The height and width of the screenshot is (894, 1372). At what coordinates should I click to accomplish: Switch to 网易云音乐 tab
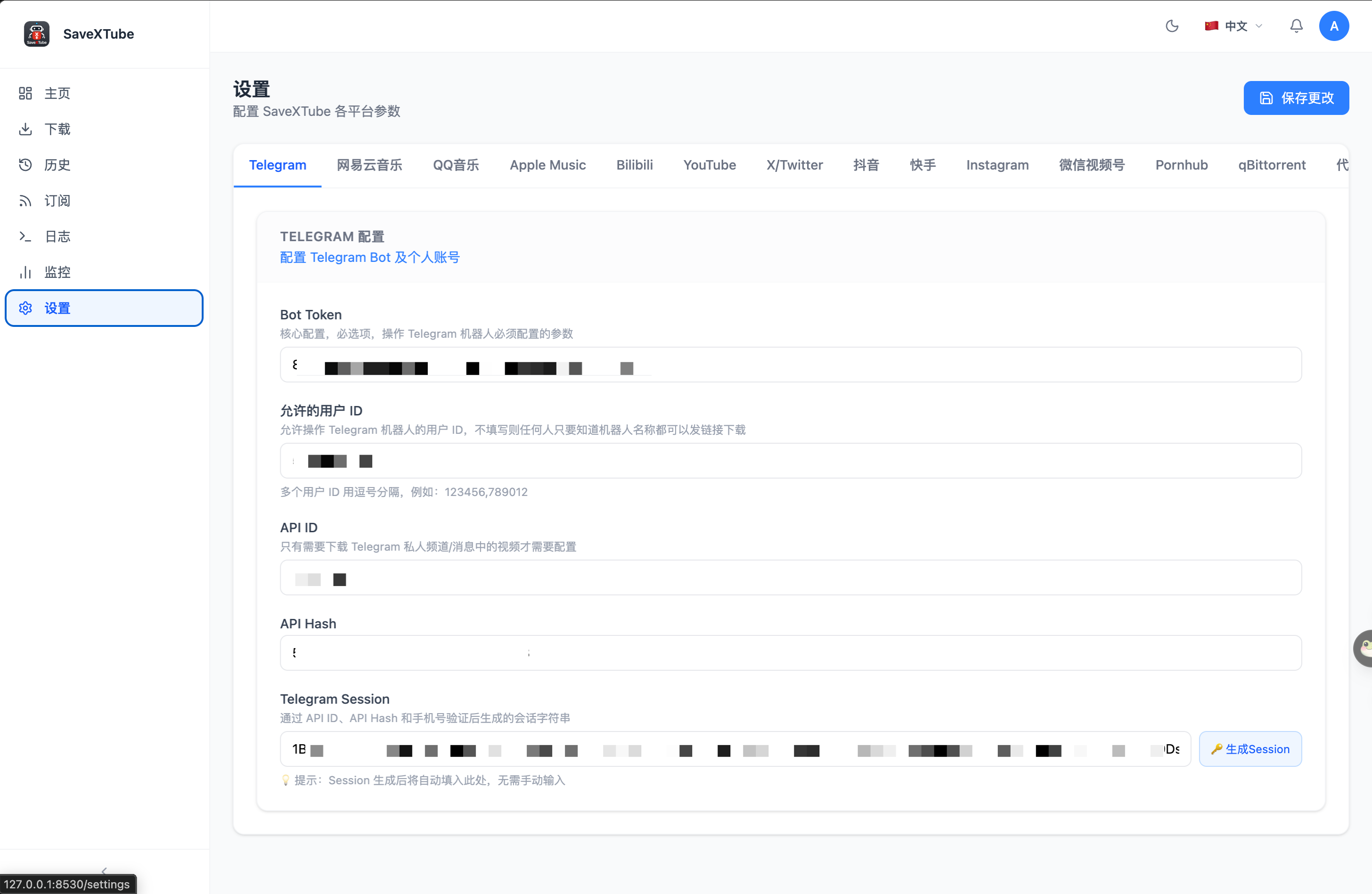(369, 165)
